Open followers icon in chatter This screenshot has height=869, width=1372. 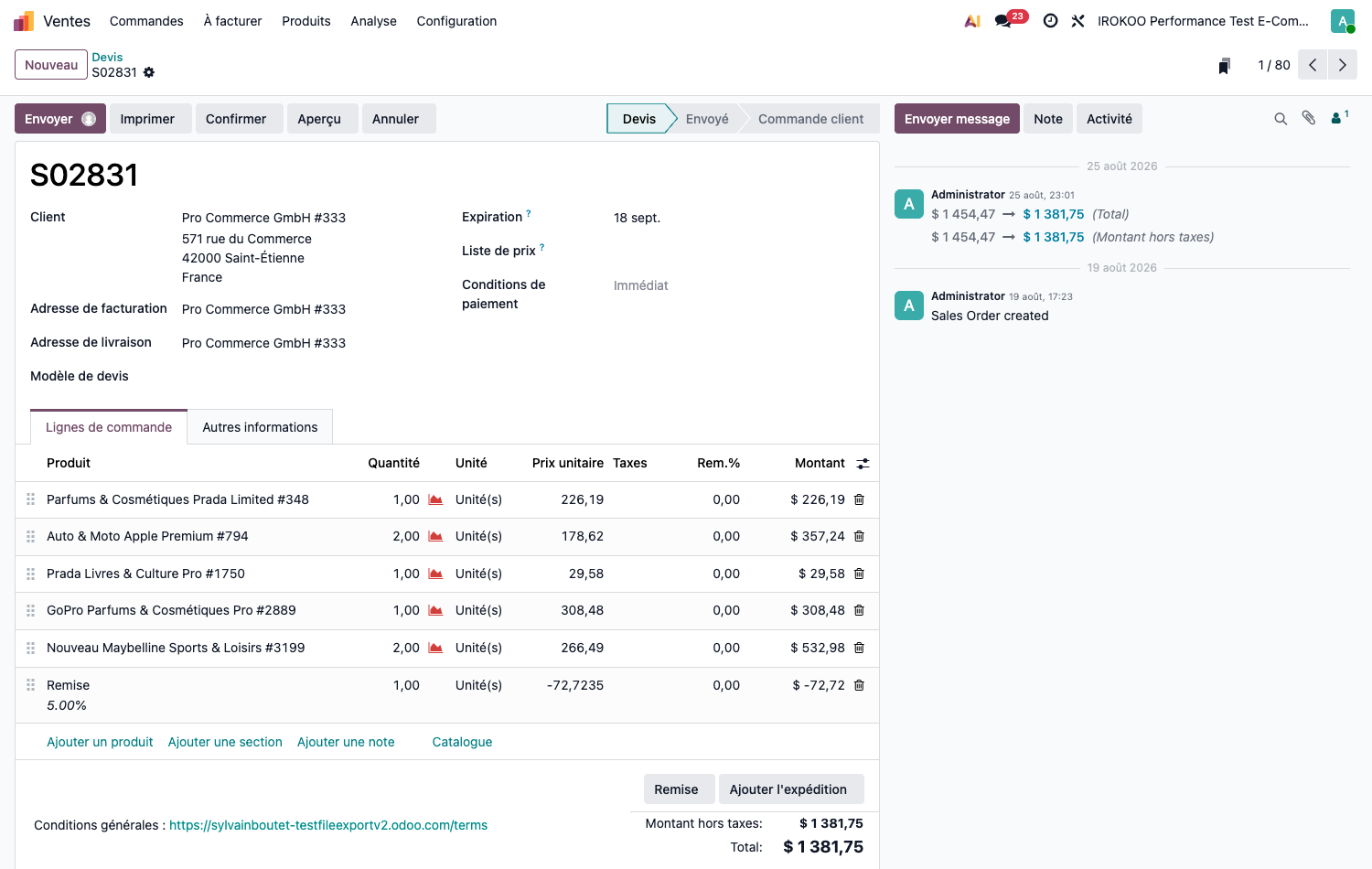pyautogui.click(x=1340, y=117)
